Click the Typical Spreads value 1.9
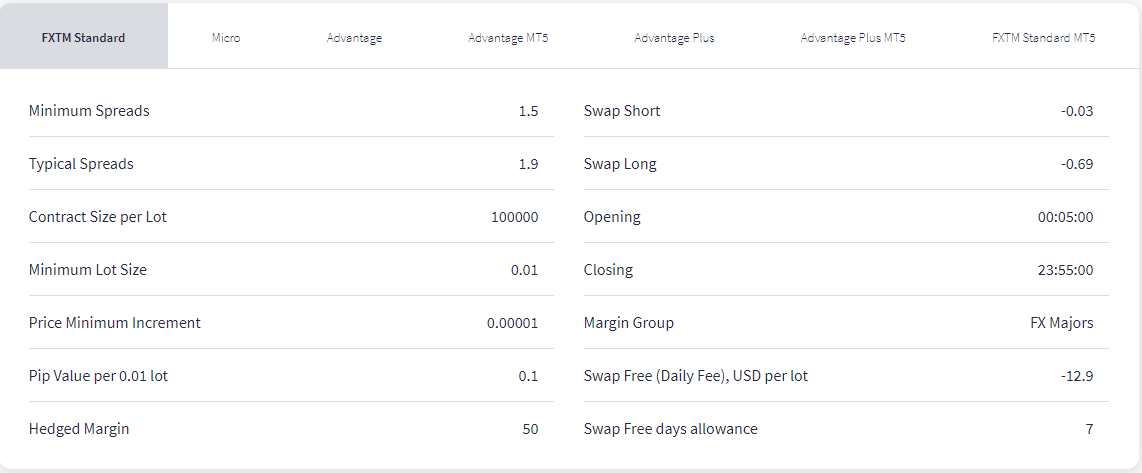Viewport: 1142px width, 473px height. (x=529, y=164)
